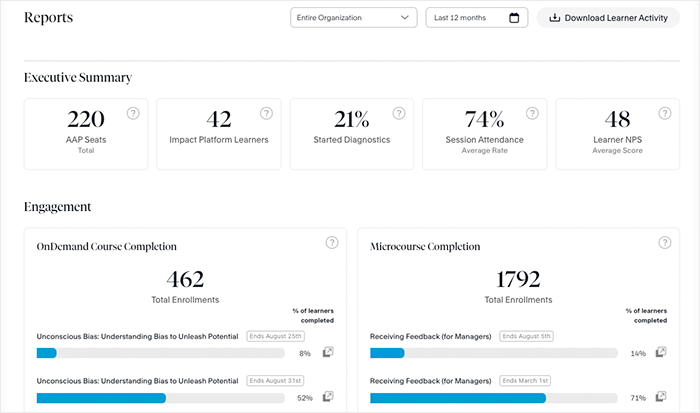Screen dimensions: 700x413
Task: Open help for OnDemand Course Completion
Action: [331, 243]
